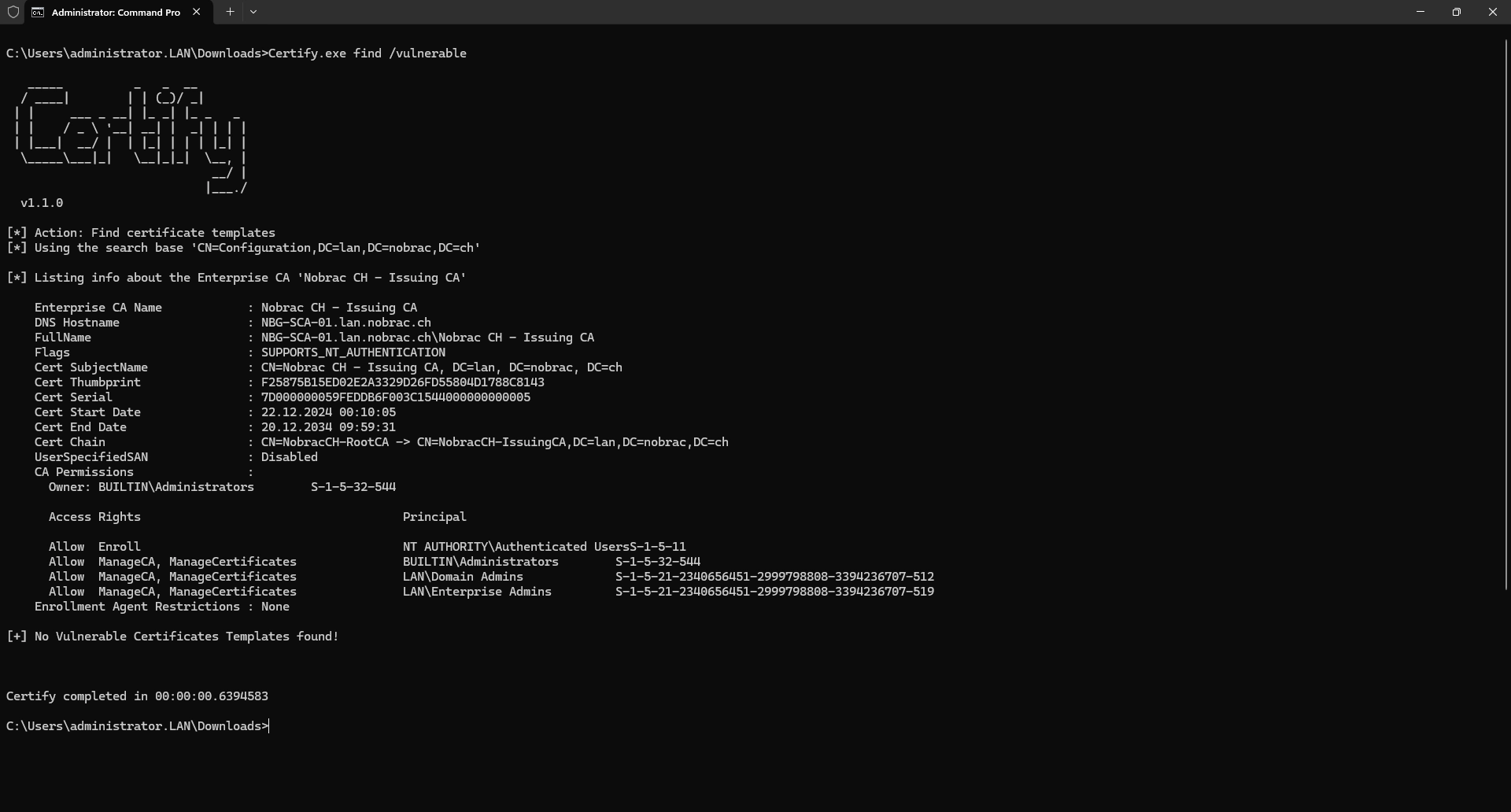Click the SUPPORTS_NT_AUTHENTICATION flag value
1511x812 pixels.
[353, 352]
